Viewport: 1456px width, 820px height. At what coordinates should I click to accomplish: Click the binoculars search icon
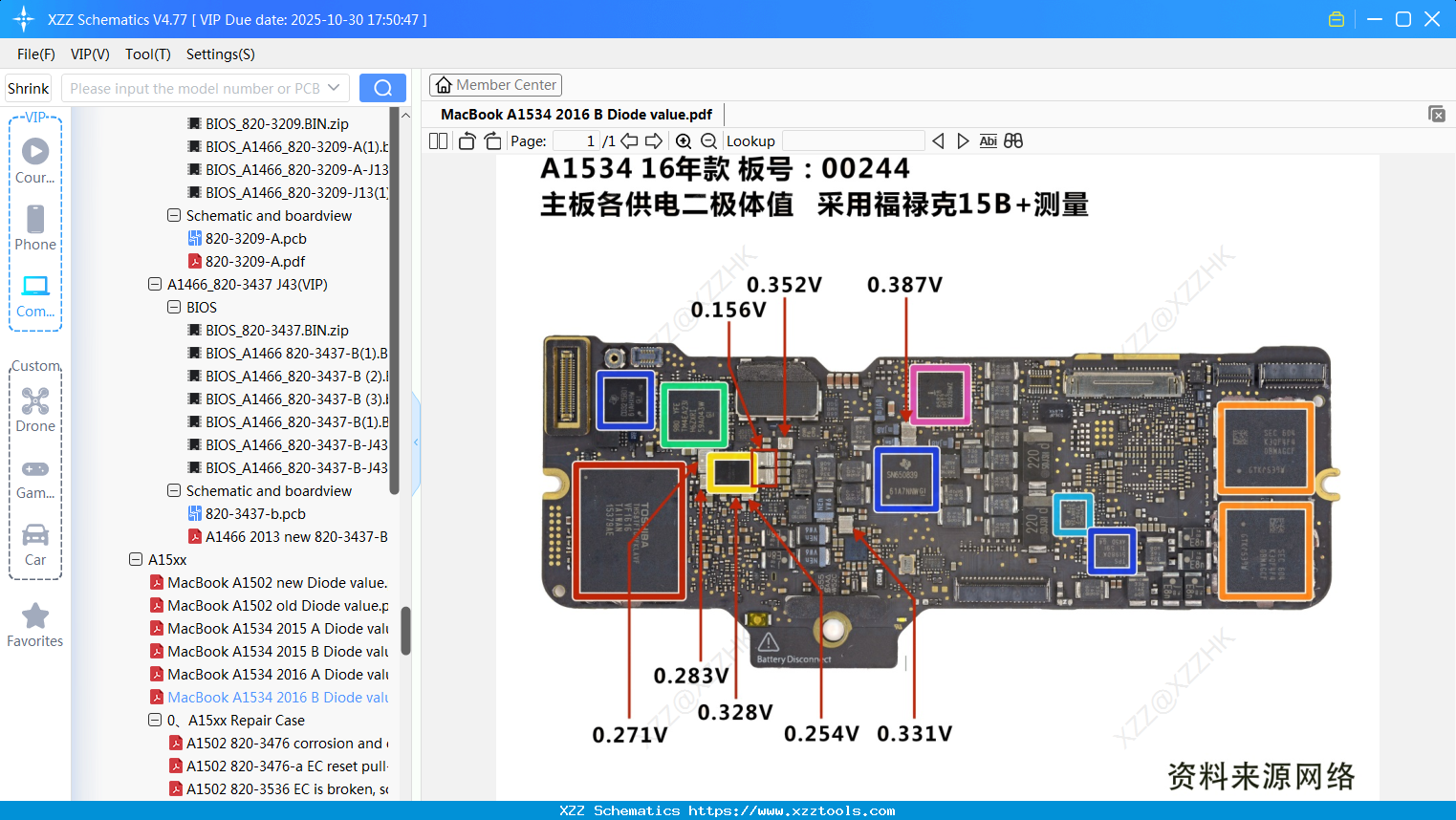1013,140
